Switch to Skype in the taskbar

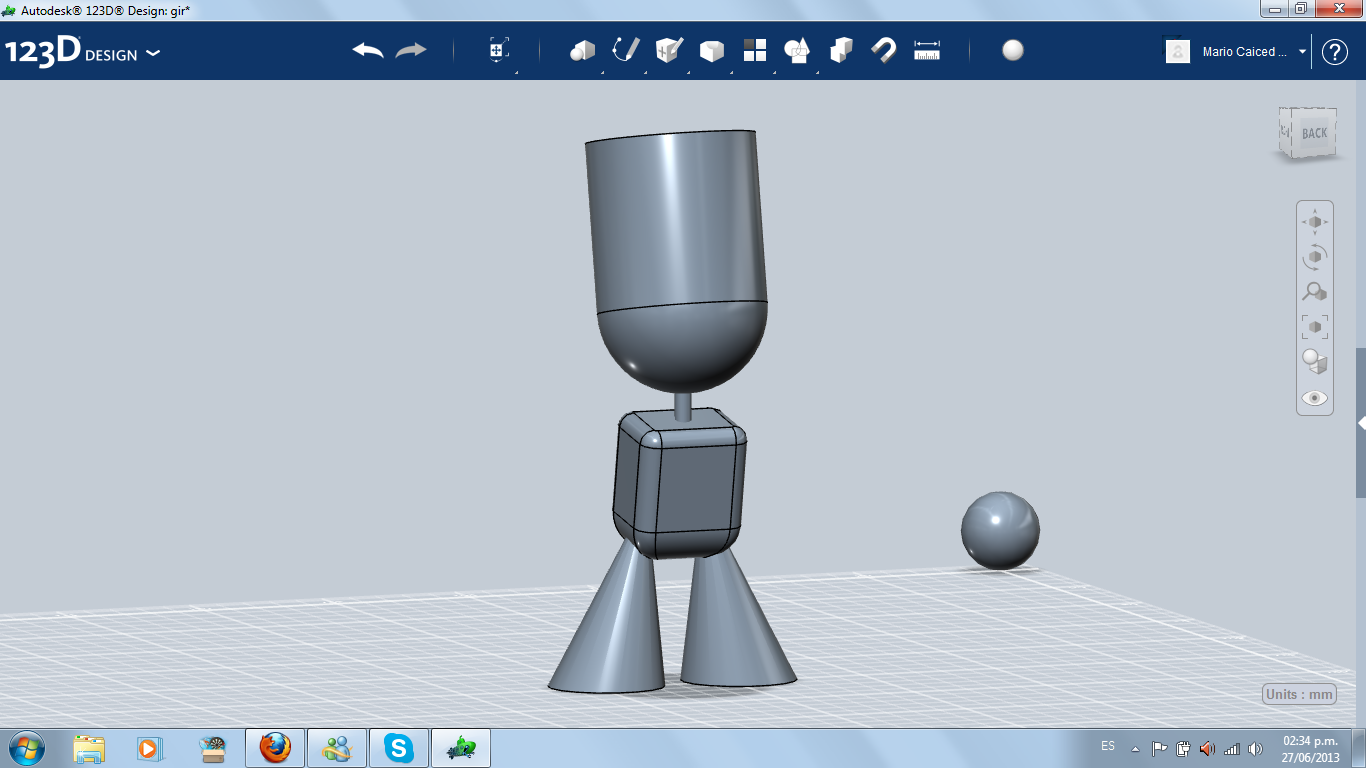pos(399,748)
